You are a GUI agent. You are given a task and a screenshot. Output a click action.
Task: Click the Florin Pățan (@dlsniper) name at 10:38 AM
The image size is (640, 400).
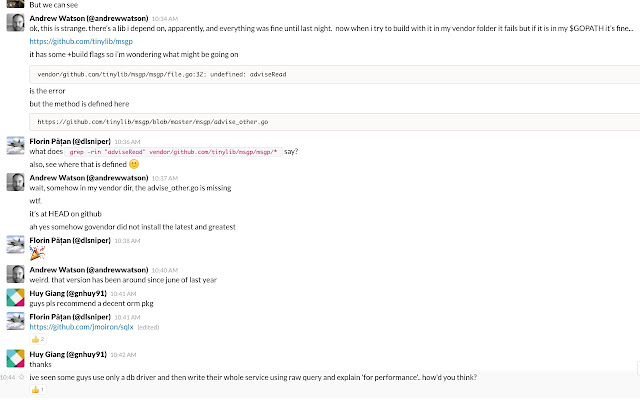(x=70, y=240)
